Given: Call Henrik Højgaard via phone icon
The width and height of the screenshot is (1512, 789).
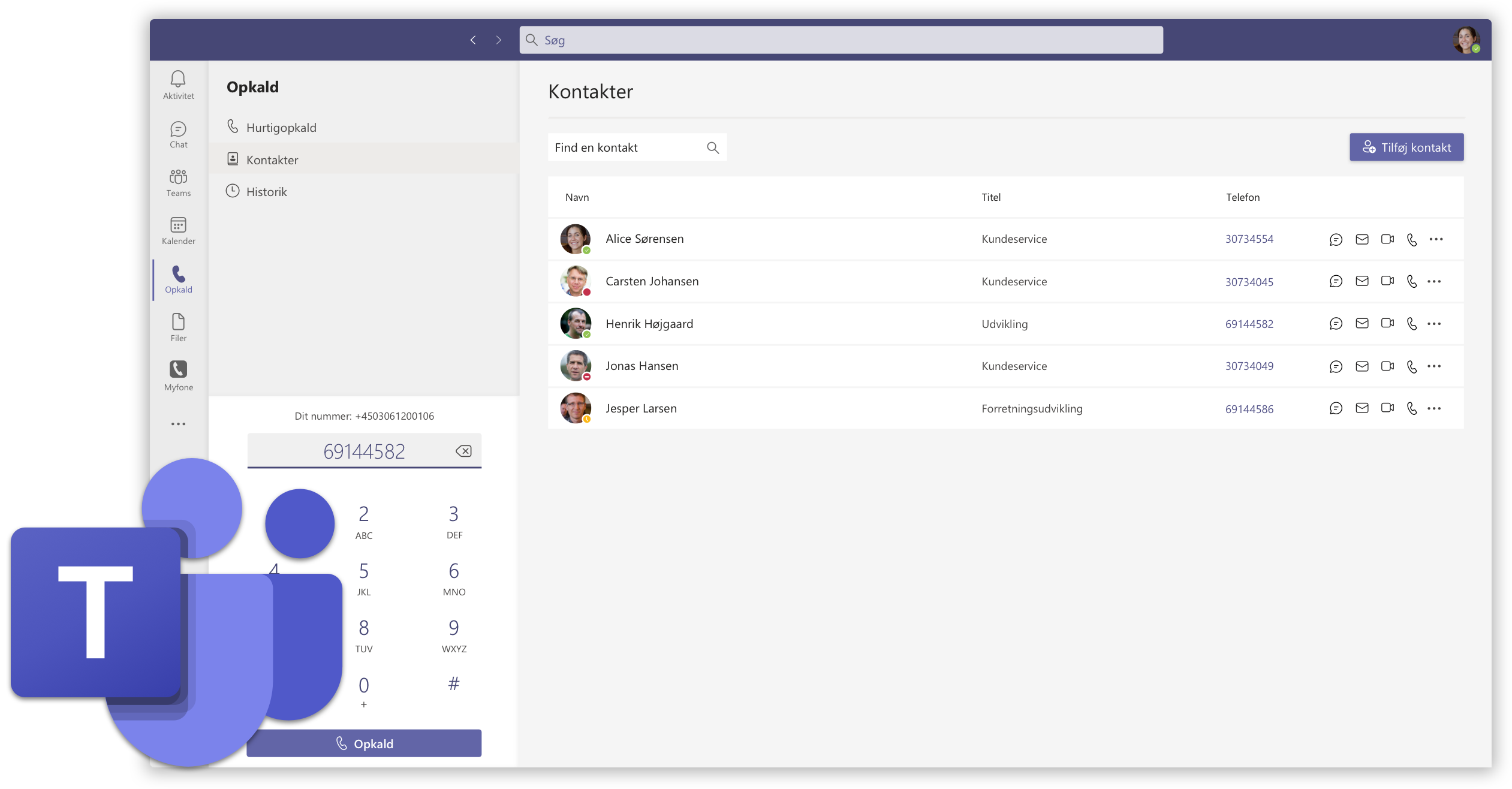Looking at the screenshot, I should tap(1412, 324).
